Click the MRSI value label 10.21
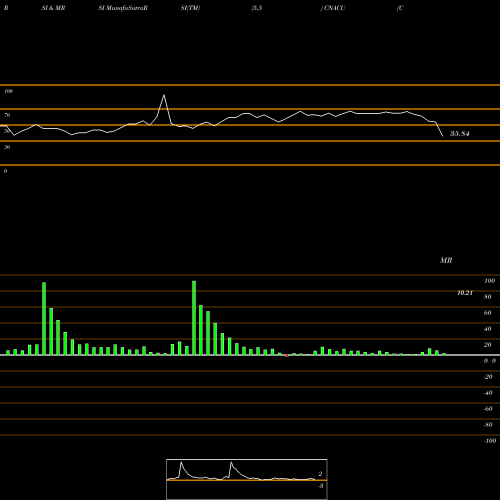The image size is (500, 500). [465, 293]
